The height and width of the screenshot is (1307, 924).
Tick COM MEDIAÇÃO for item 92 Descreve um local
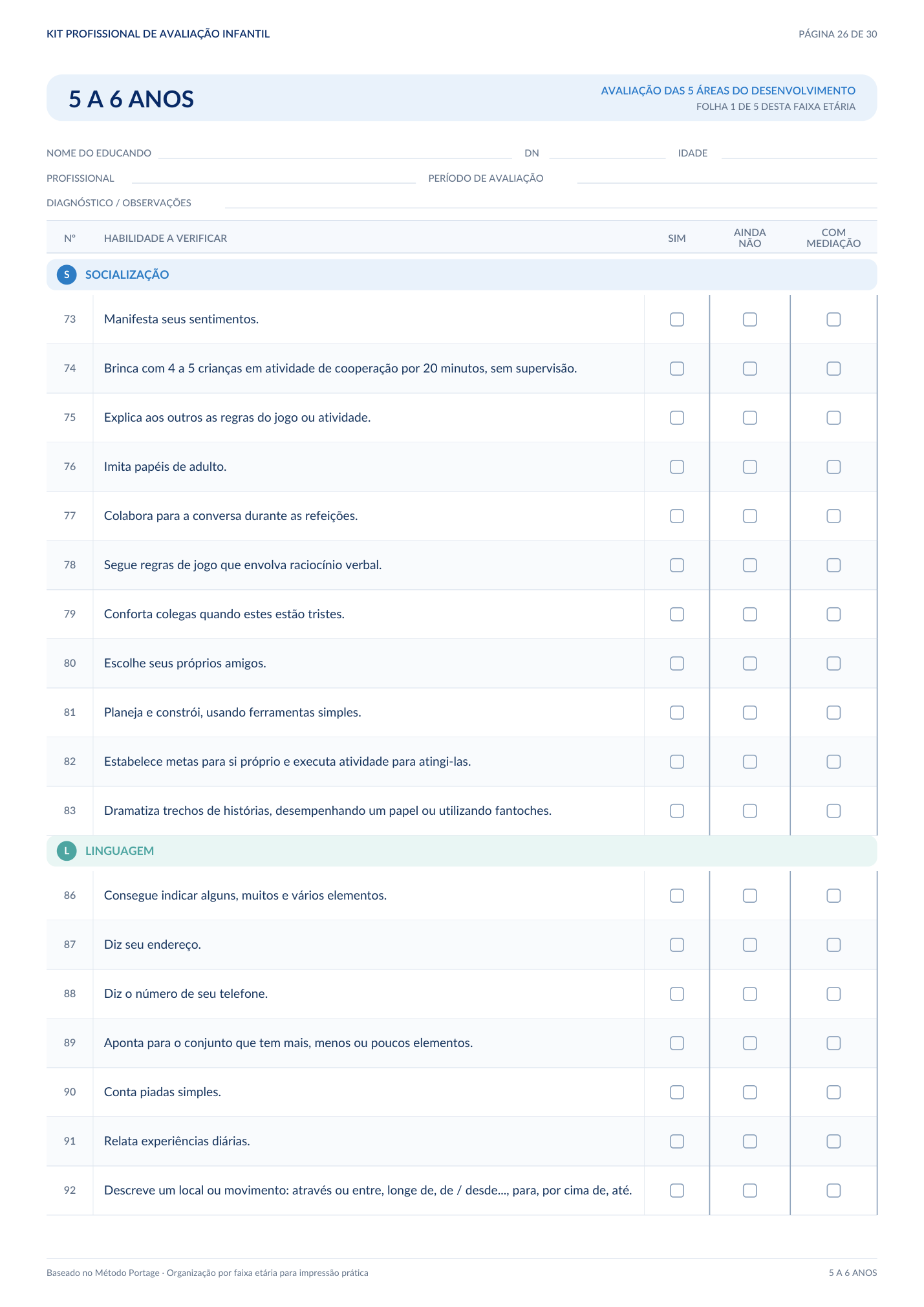click(834, 1191)
